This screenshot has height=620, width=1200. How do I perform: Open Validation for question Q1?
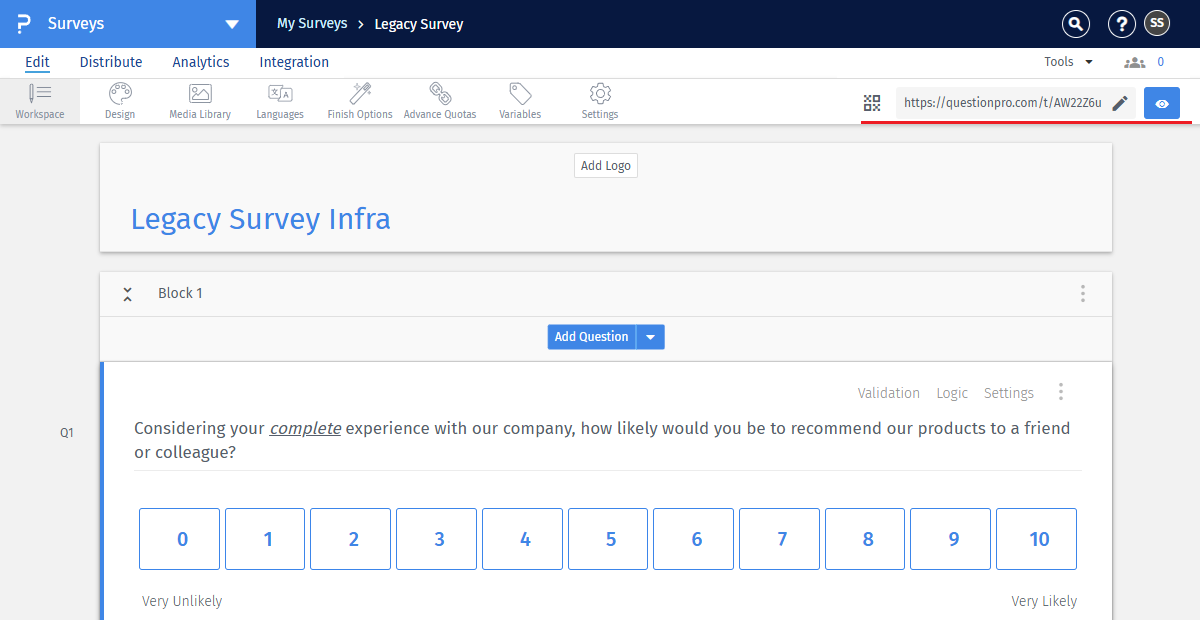888,393
